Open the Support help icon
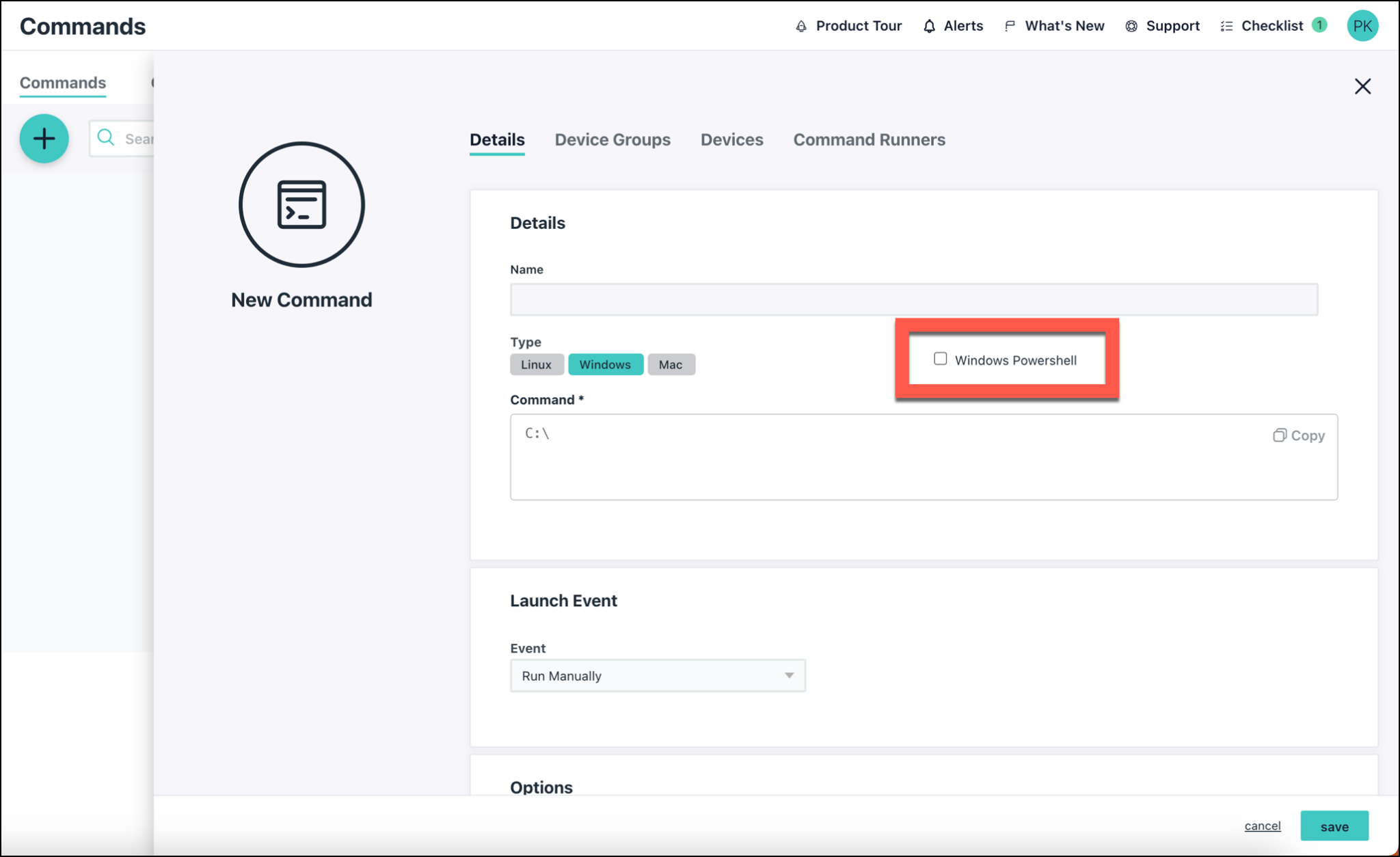Viewport: 1400px width, 857px height. (1131, 26)
